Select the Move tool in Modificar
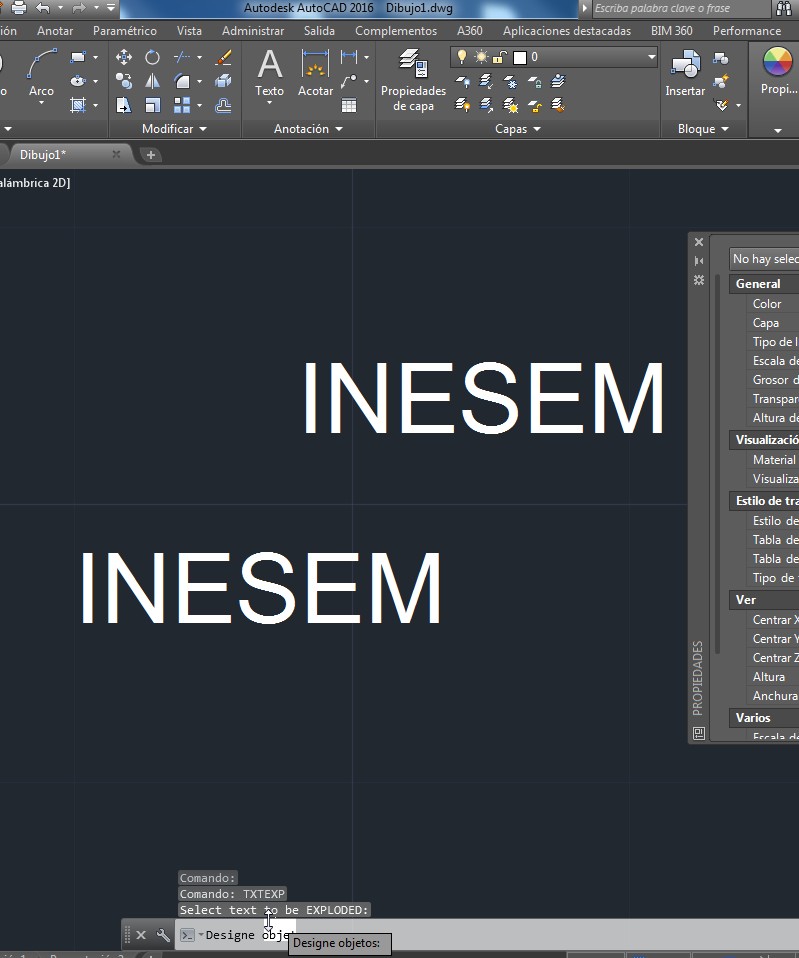This screenshot has height=958, width=799. (x=124, y=57)
